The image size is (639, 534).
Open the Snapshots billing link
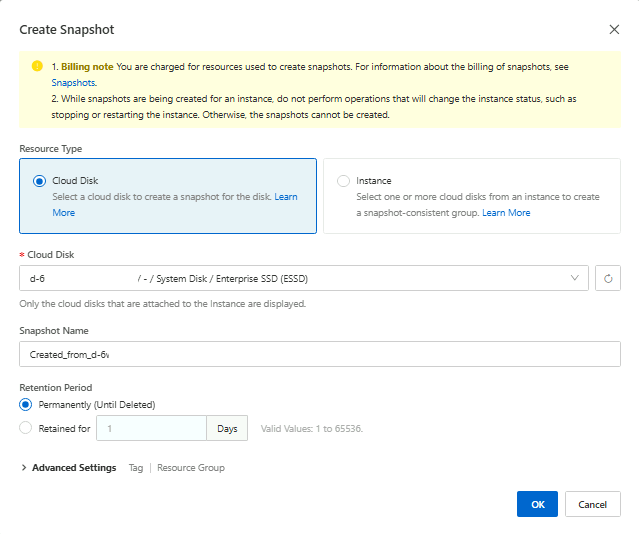(x=74, y=83)
